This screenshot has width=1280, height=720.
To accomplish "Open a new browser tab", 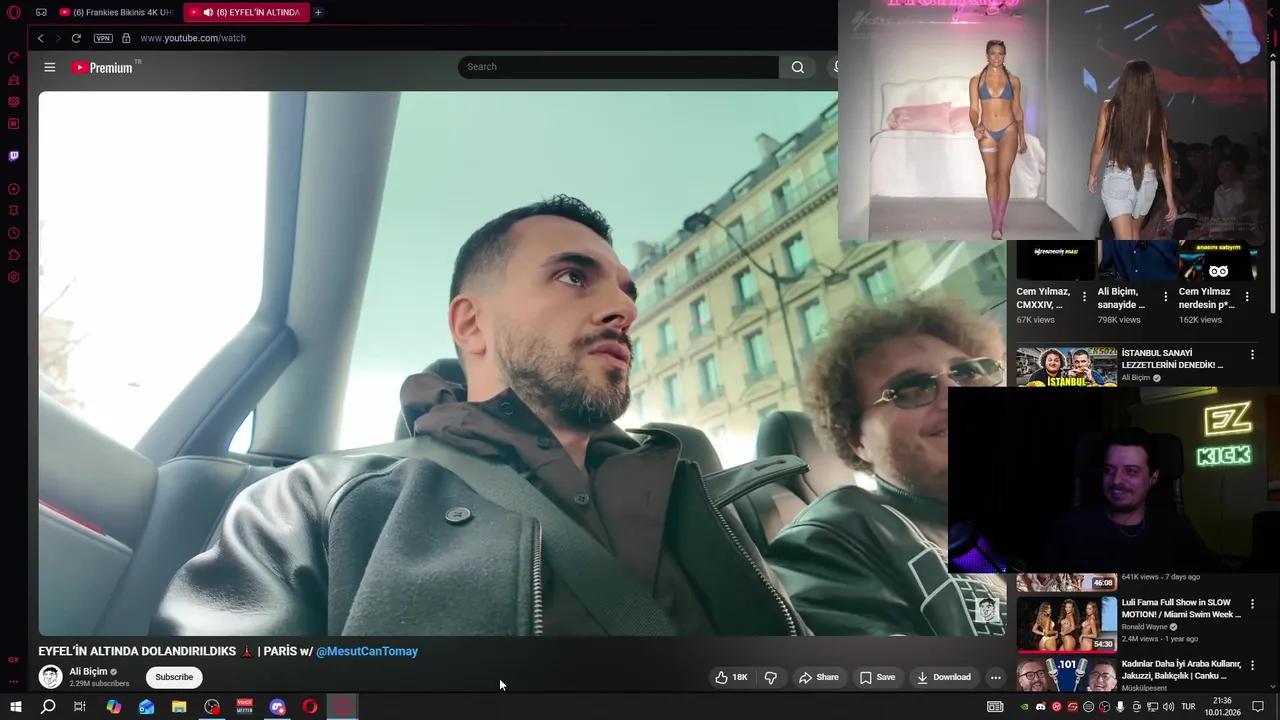I will coord(318,12).
